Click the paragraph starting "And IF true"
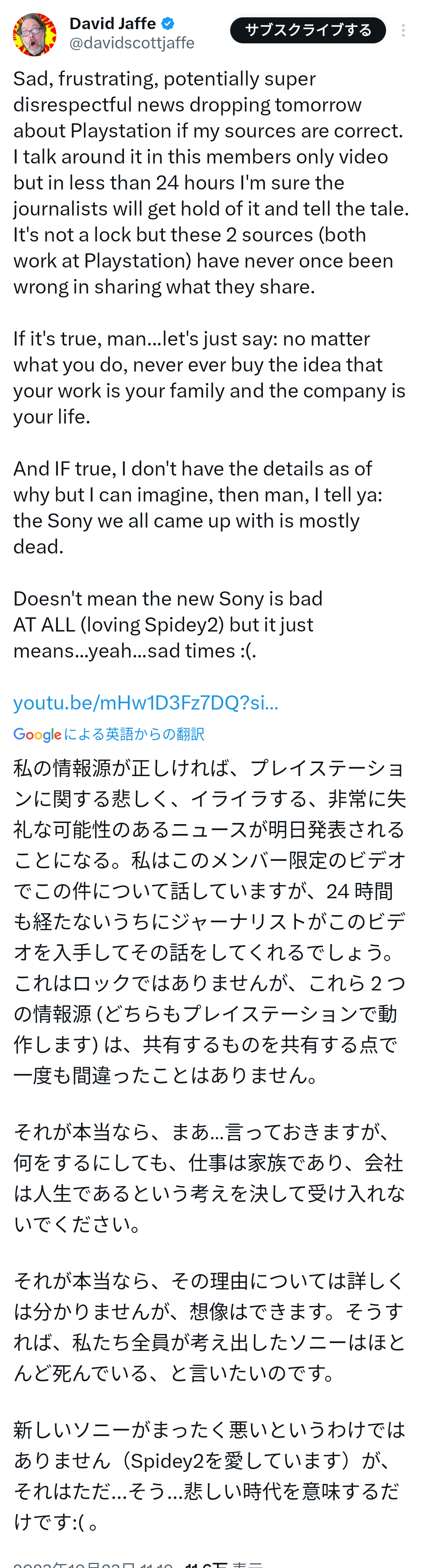 [x=198, y=508]
